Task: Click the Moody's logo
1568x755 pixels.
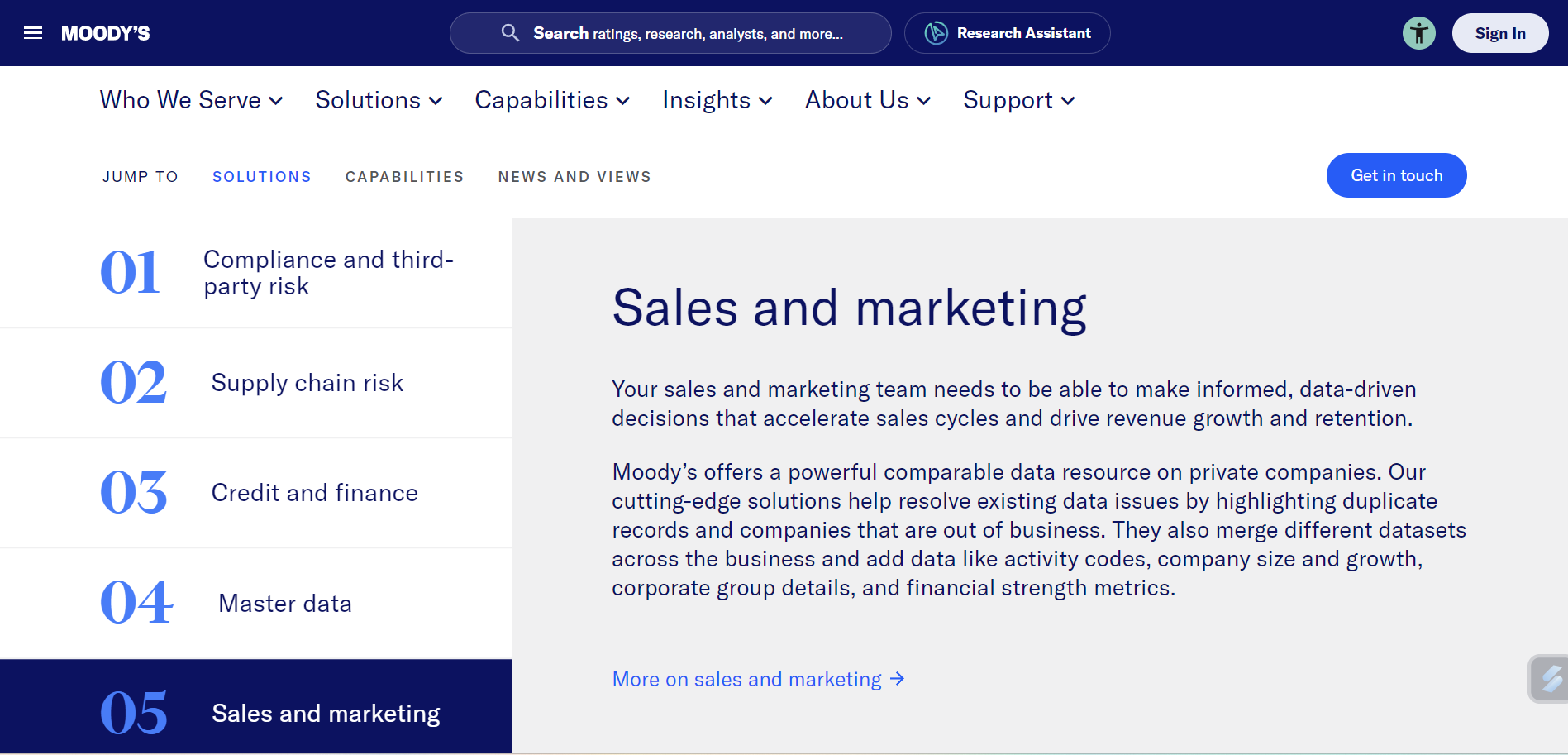Action: pyautogui.click(x=106, y=33)
